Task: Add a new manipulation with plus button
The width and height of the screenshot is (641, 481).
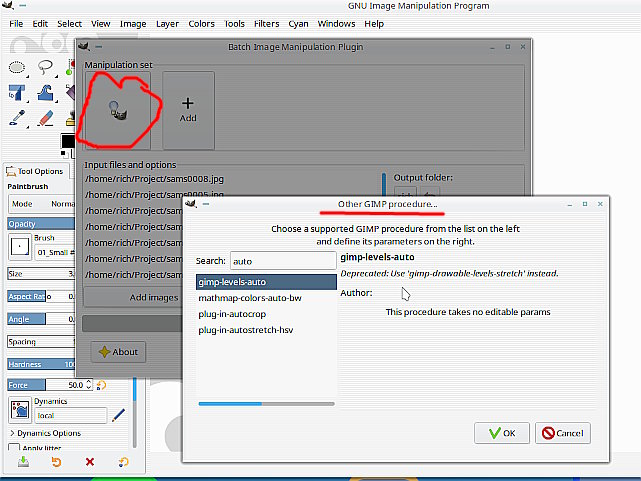Action: pyautogui.click(x=188, y=110)
